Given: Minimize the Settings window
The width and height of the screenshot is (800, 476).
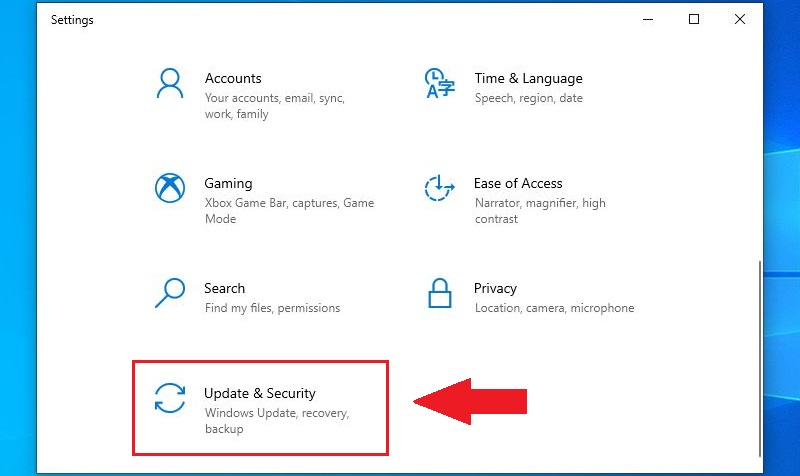Looking at the screenshot, I should click(648, 19).
